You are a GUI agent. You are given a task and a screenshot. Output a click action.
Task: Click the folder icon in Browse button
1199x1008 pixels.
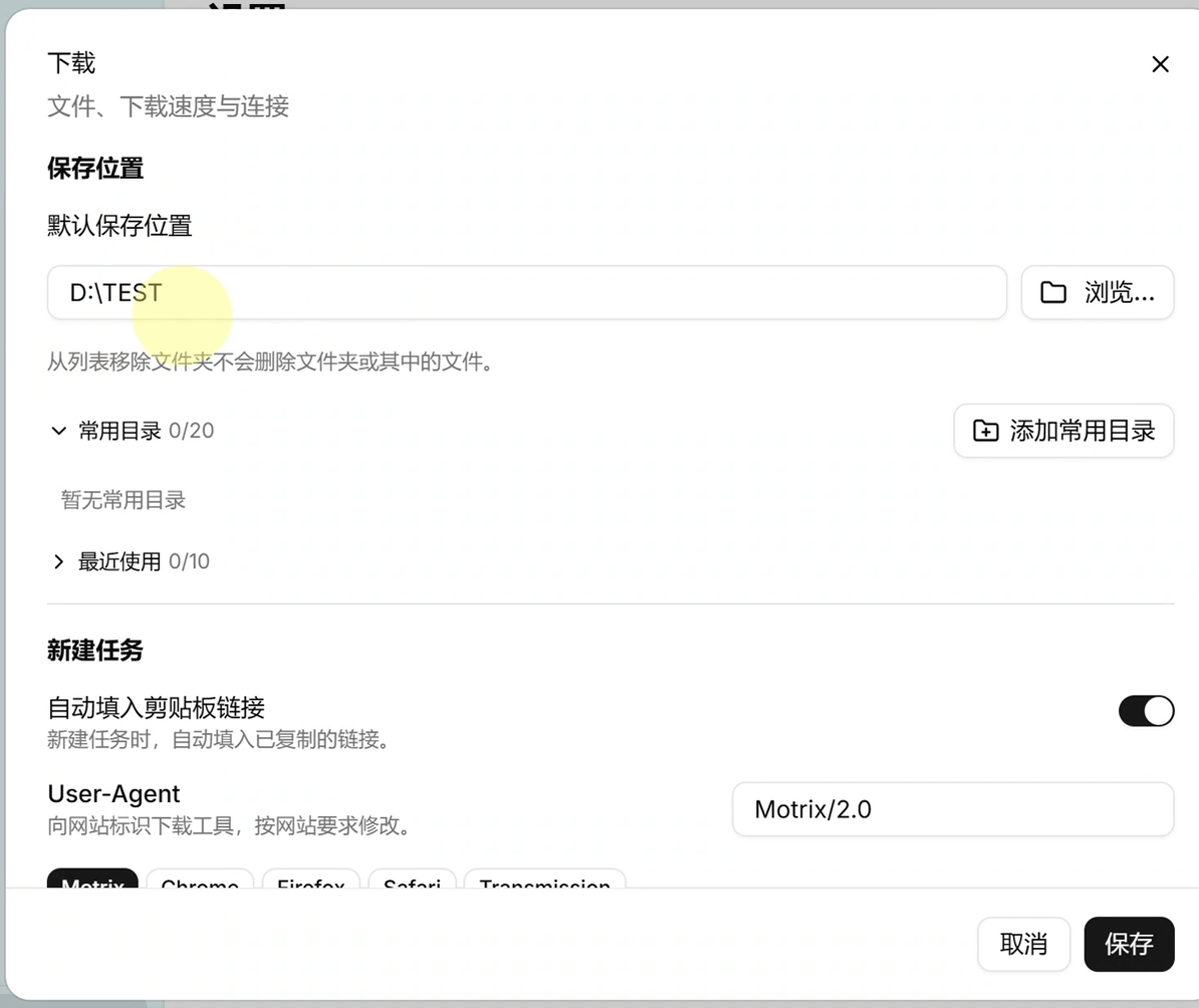(x=1053, y=293)
